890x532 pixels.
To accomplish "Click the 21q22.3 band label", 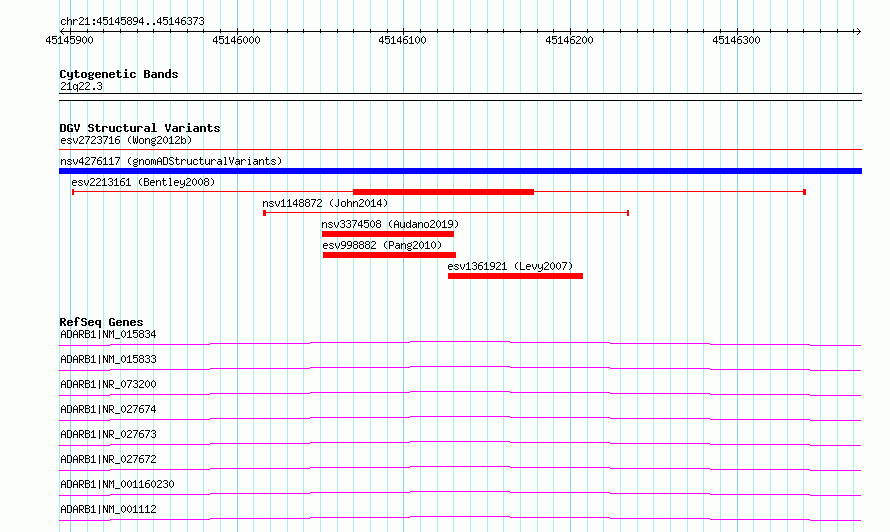I will pyautogui.click(x=81, y=86).
